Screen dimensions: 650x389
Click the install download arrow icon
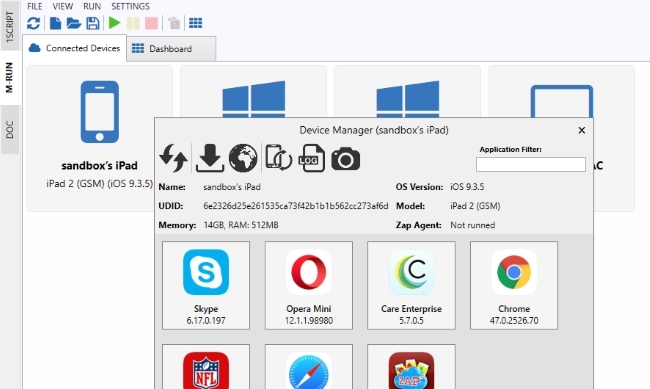210,158
